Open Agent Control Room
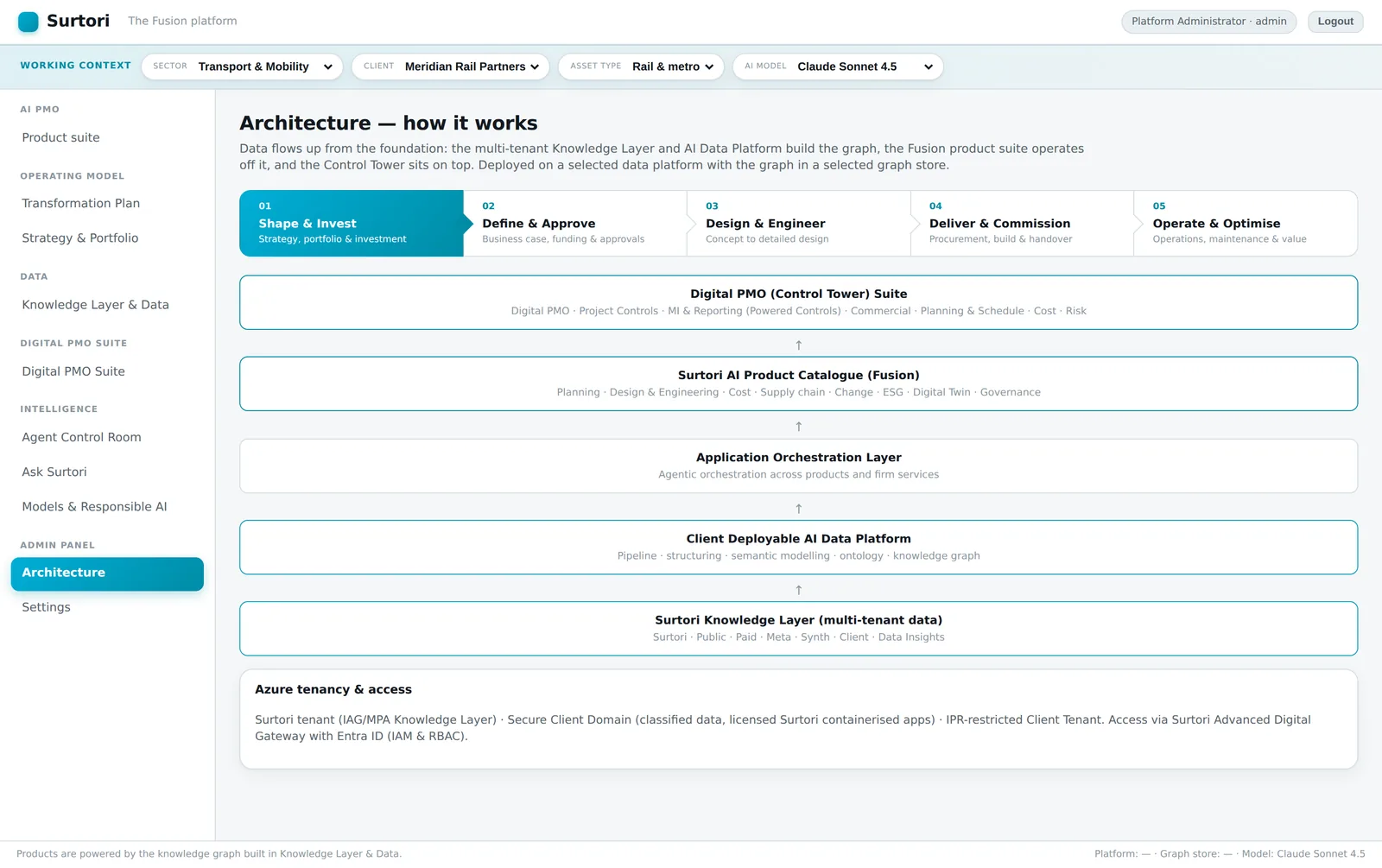1382x868 pixels. 107,437
